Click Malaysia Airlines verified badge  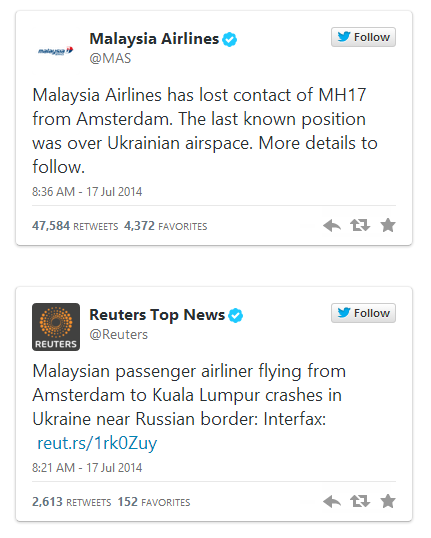[229, 39]
